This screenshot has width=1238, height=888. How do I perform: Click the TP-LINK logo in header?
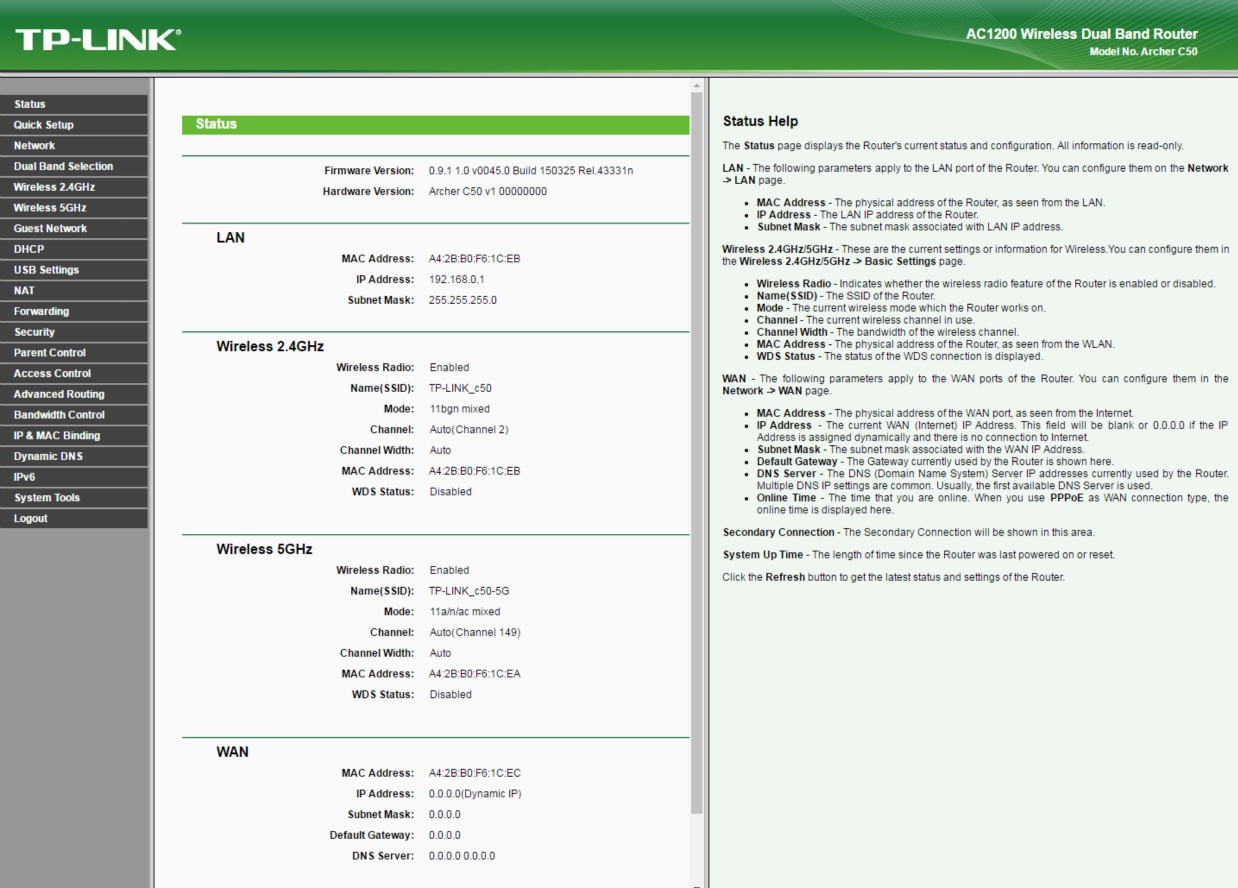(98, 40)
